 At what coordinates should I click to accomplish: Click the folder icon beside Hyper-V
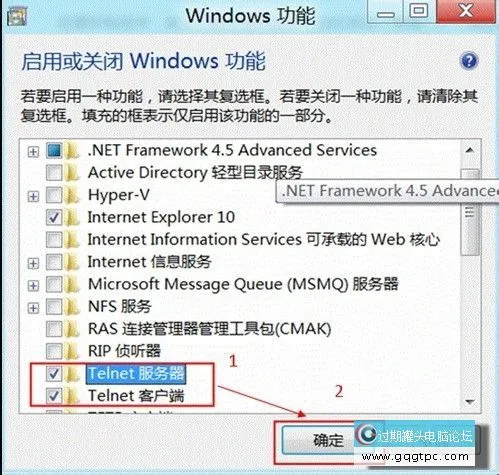[x=72, y=196]
